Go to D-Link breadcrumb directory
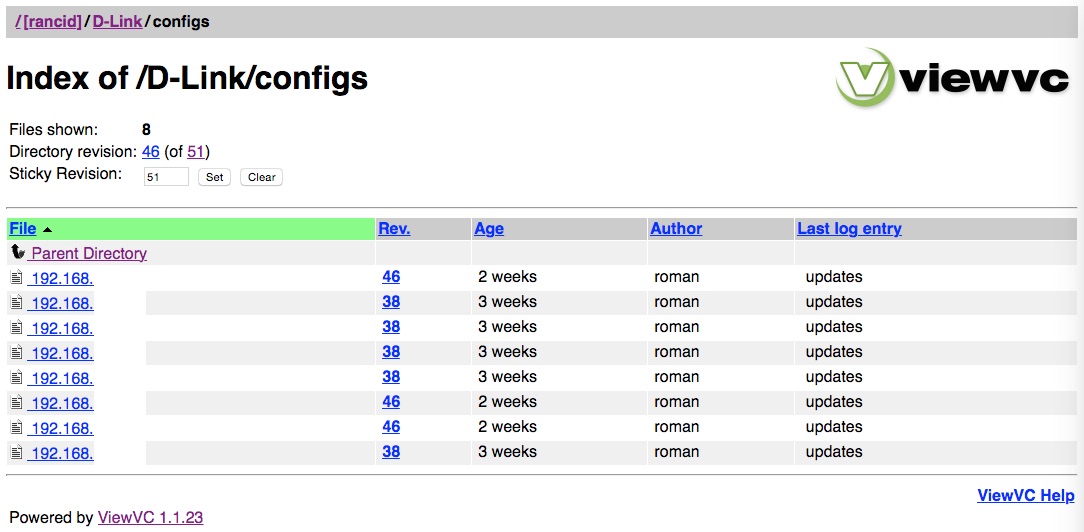The image size is (1084, 532). pos(117,21)
